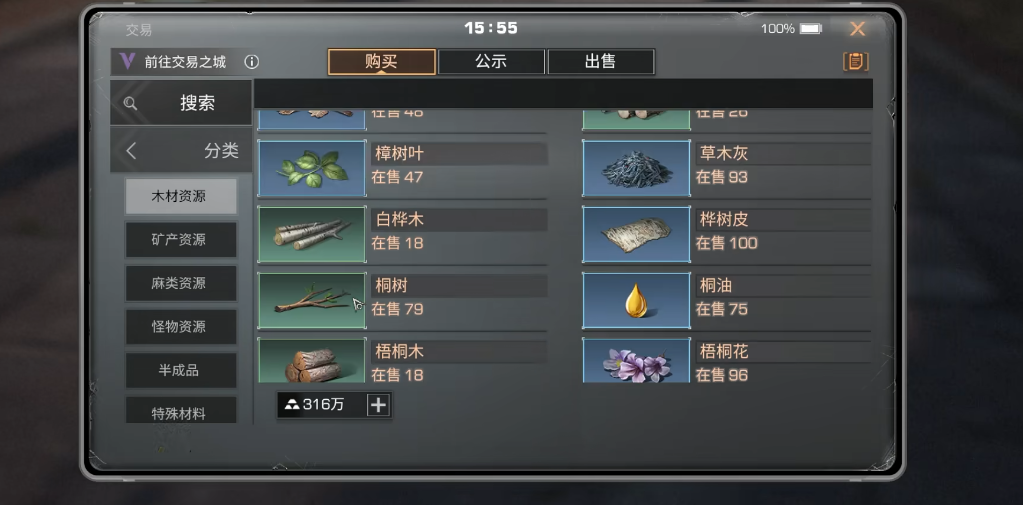The width and height of the screenshot is (1023, 505).
Task: Go to 前往交易之城 link
Action: pyautogui.click(x=185, y=62)
